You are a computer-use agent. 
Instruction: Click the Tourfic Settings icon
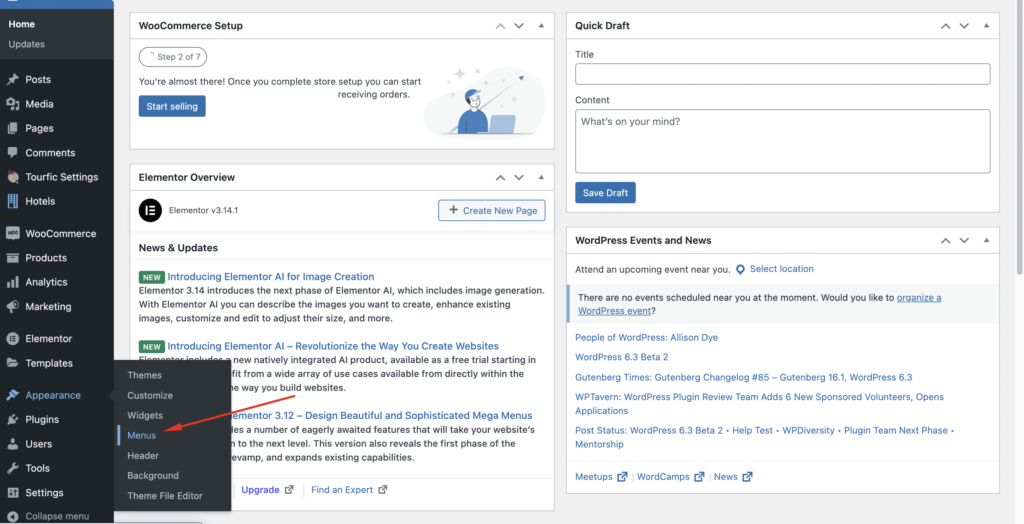pyautogui.click(x=12, y=176)
